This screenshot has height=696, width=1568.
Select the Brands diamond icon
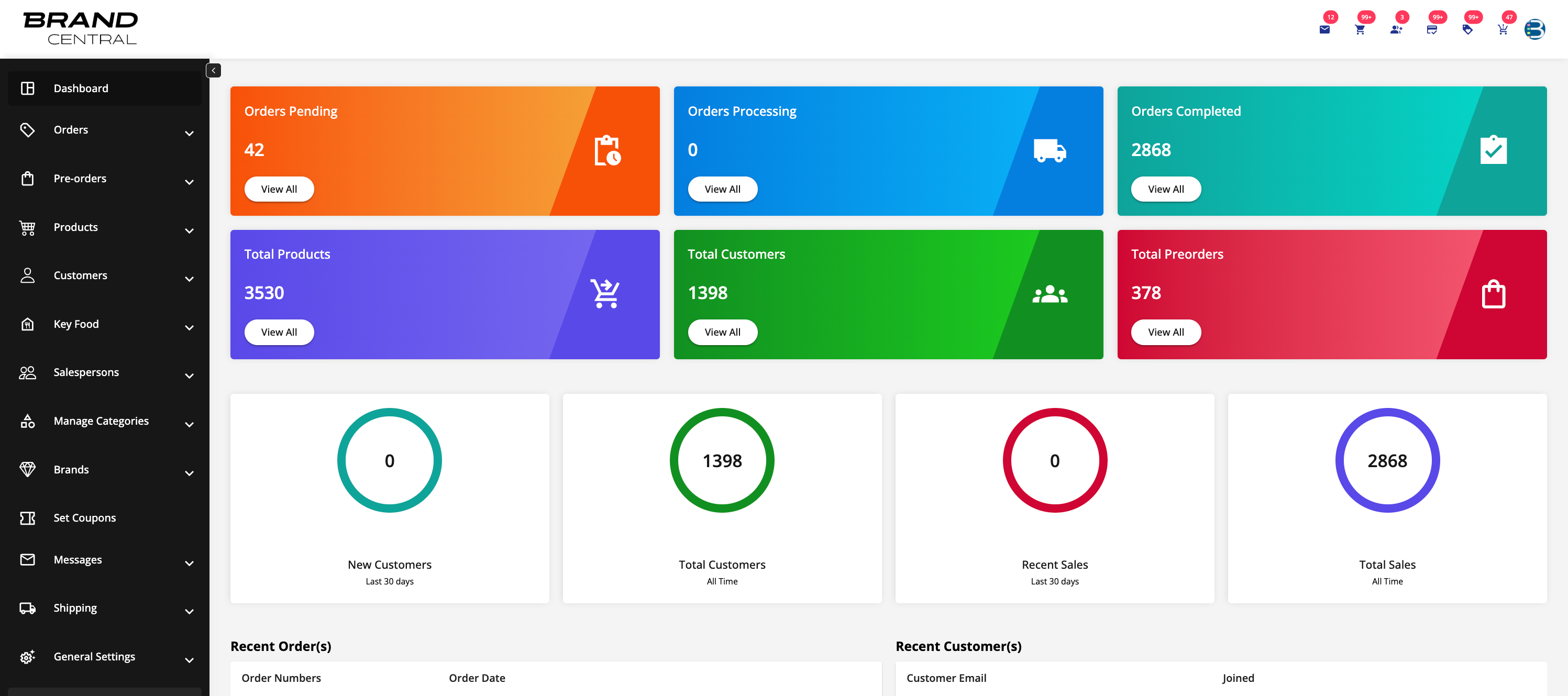tap(27, 469)
